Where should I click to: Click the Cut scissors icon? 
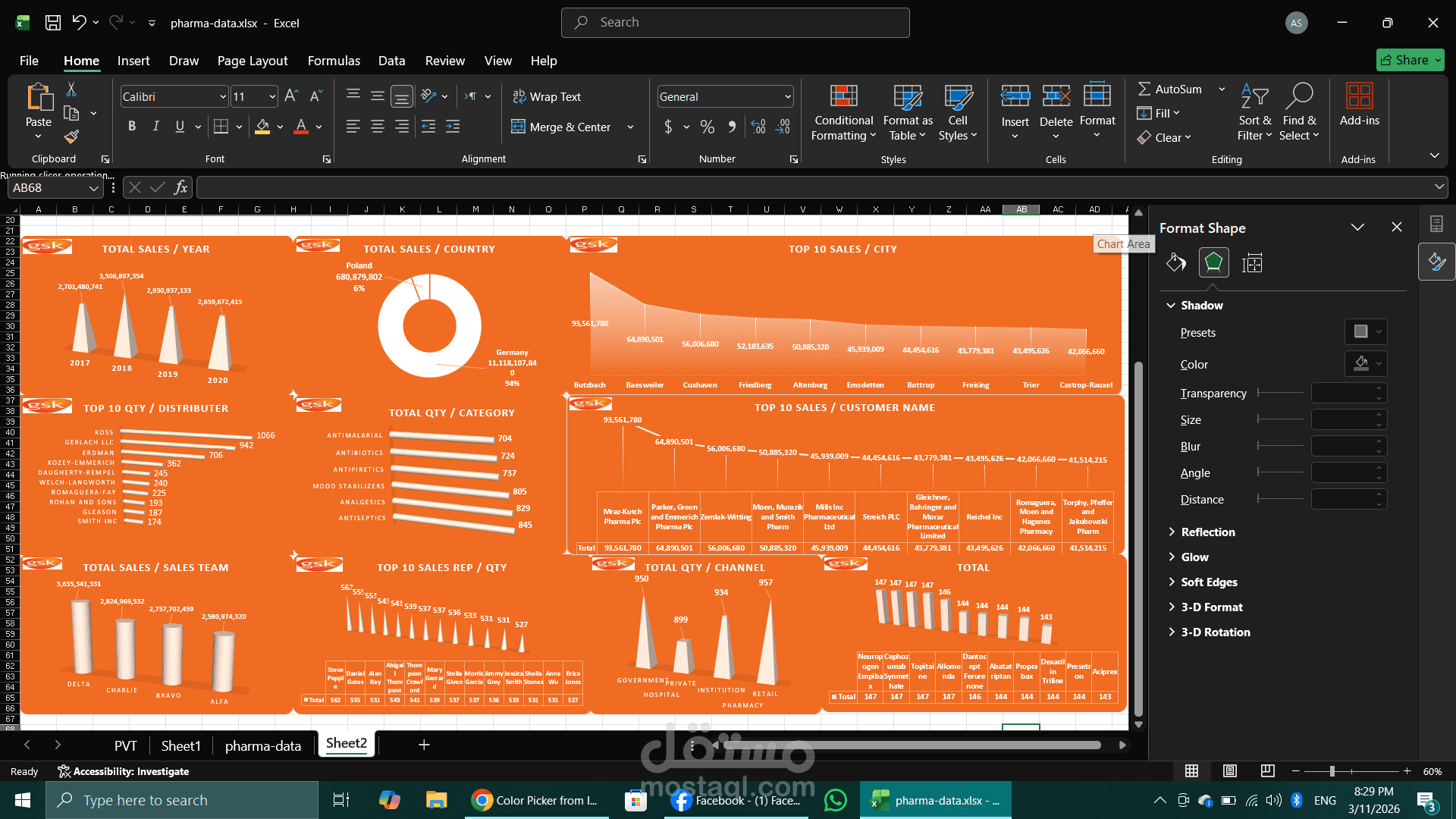click(71, 89)
